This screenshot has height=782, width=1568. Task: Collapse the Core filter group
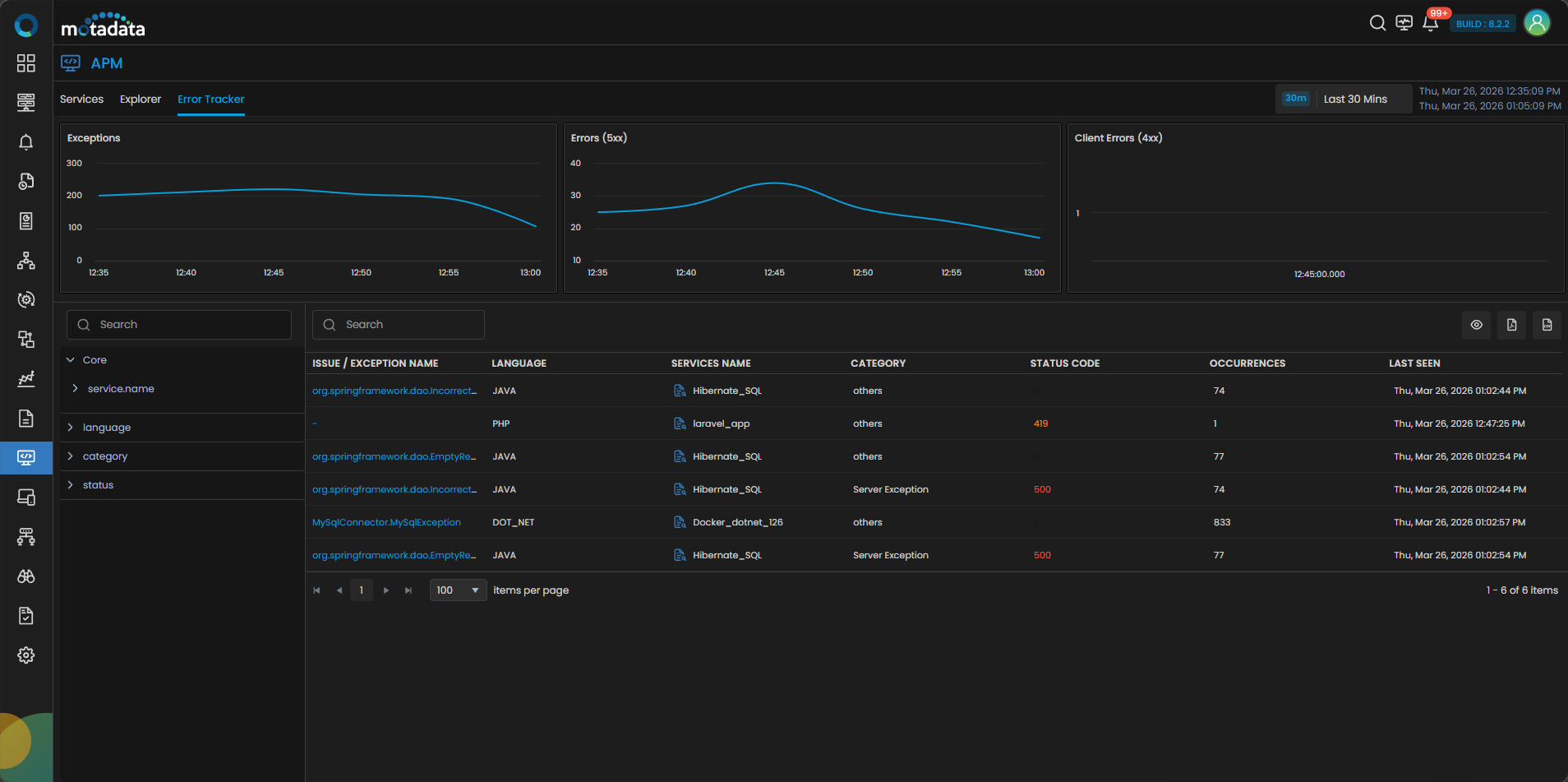71,360
